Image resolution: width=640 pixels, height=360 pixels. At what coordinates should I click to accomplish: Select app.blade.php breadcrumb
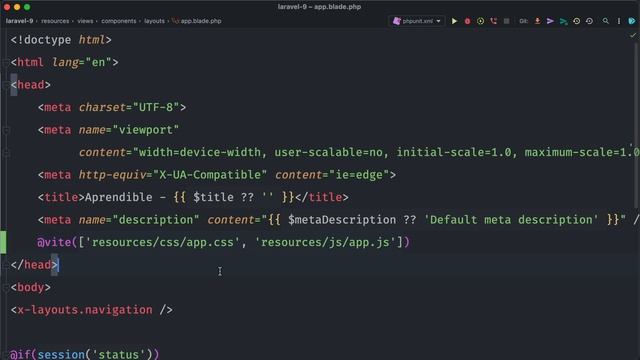(x=197, y=21)
